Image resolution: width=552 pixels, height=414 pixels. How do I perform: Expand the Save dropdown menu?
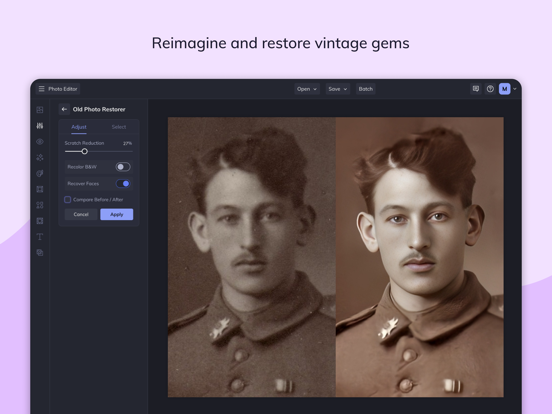click(x=338, y=89)
